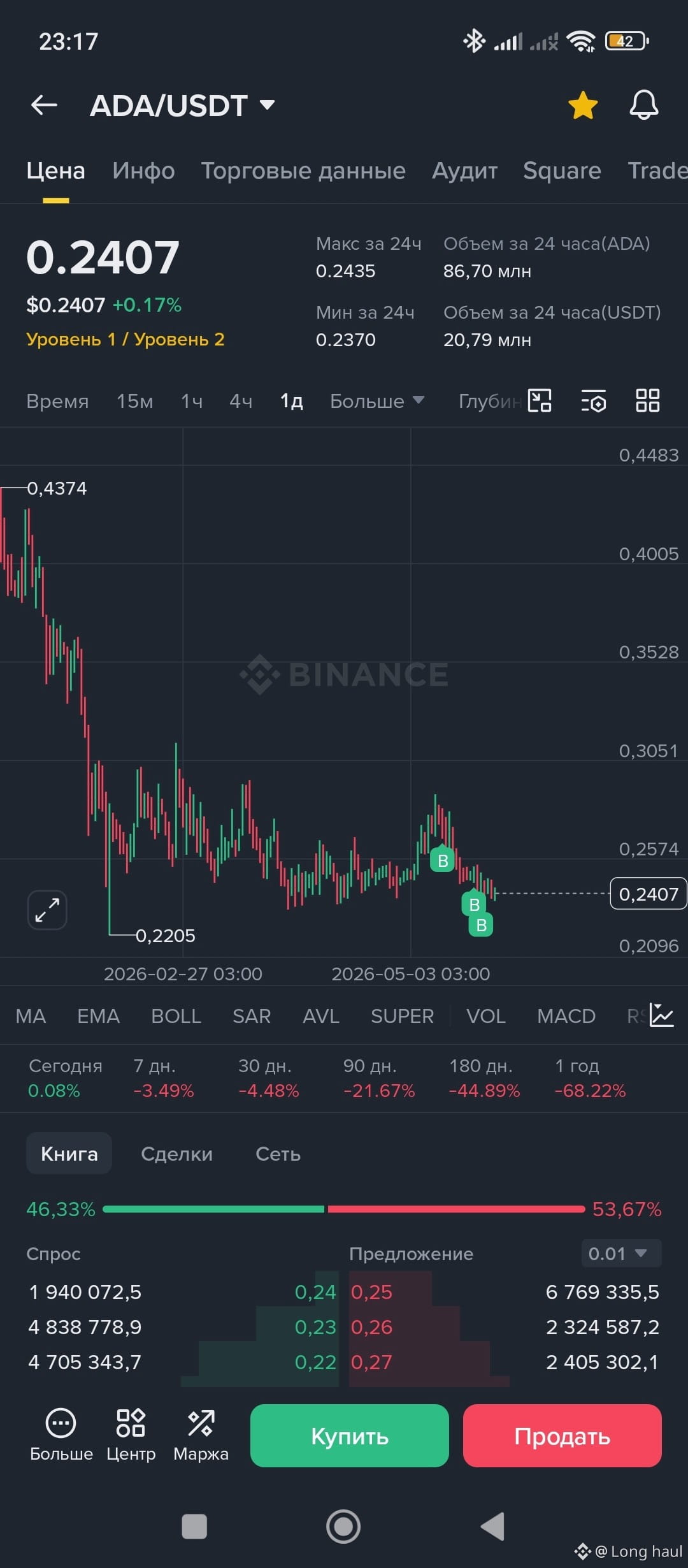688x1568 pixels.
Task: Select bid price 0,22
Action: [315, 1362]
